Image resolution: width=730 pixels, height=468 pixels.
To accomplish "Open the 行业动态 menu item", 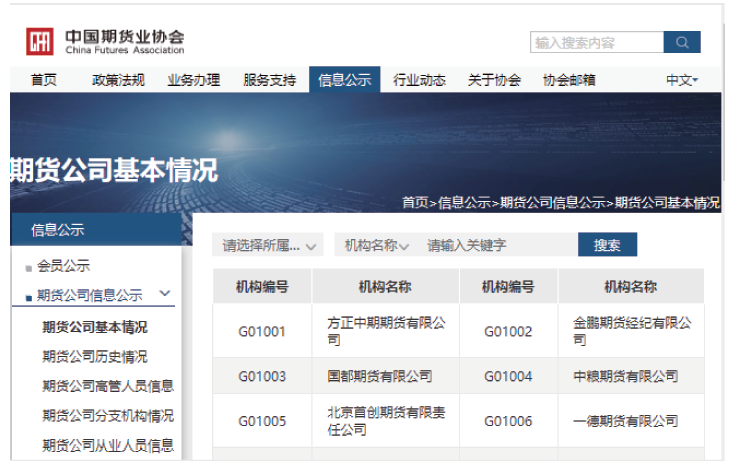I will 419,80.
